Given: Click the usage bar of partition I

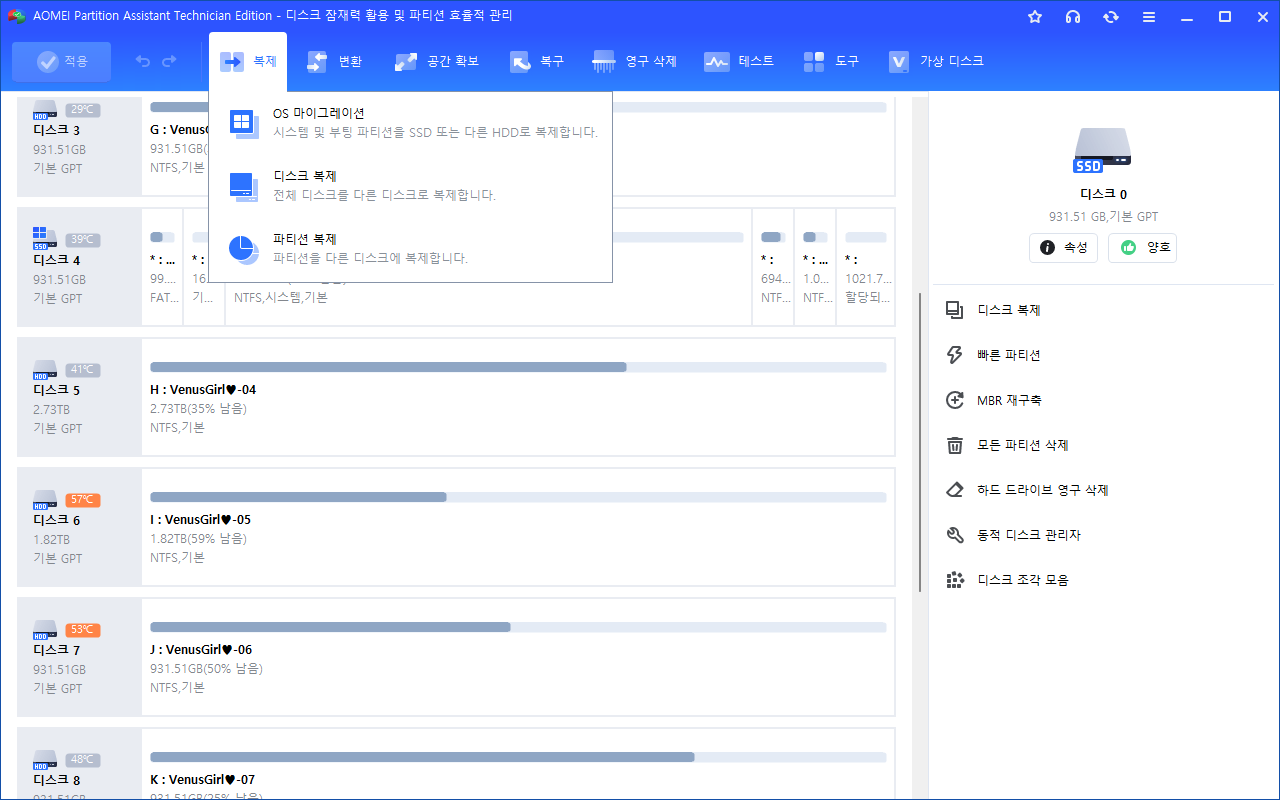Looking at the screenshot, I should (518, 497).
